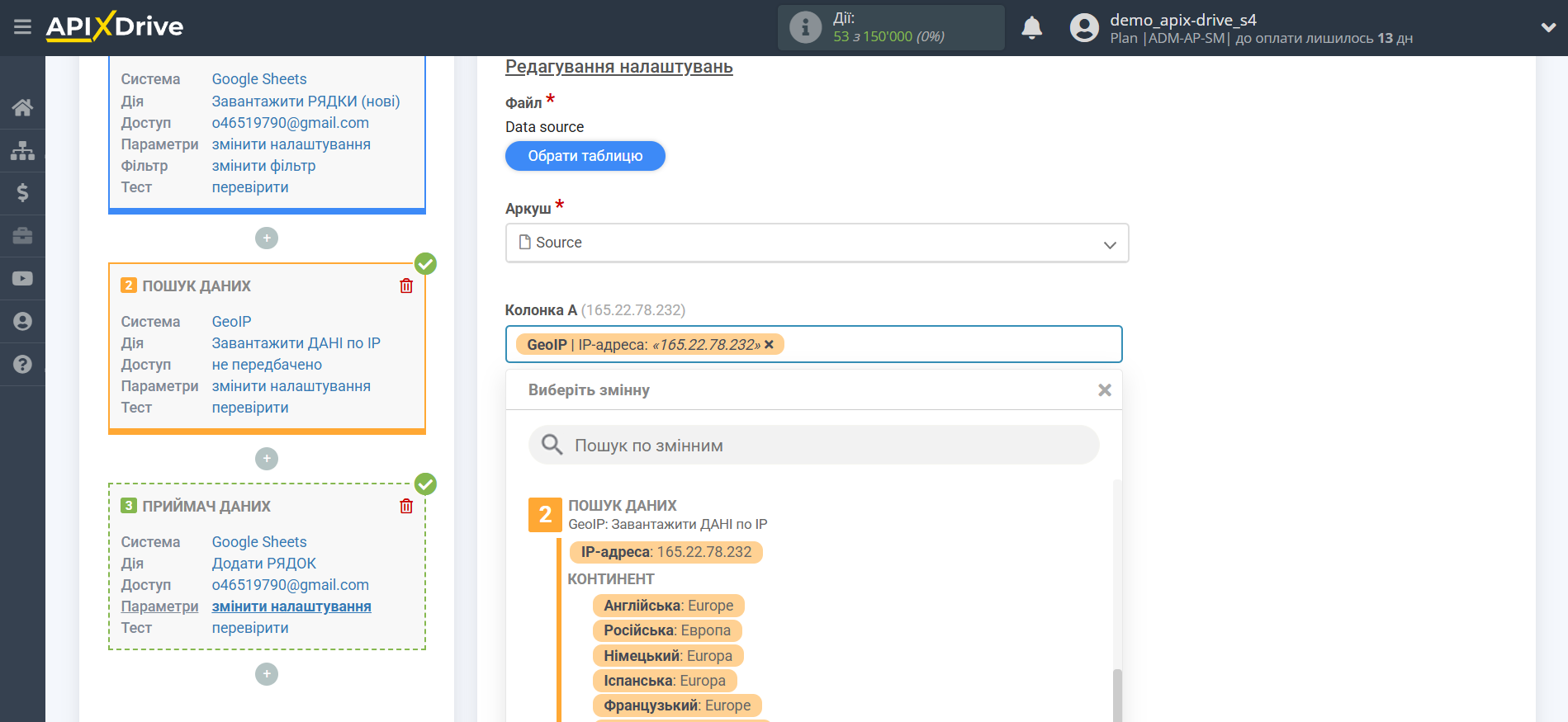Click the green checkmark on ПРИЙМАЧ ДАНИХ

425,484
